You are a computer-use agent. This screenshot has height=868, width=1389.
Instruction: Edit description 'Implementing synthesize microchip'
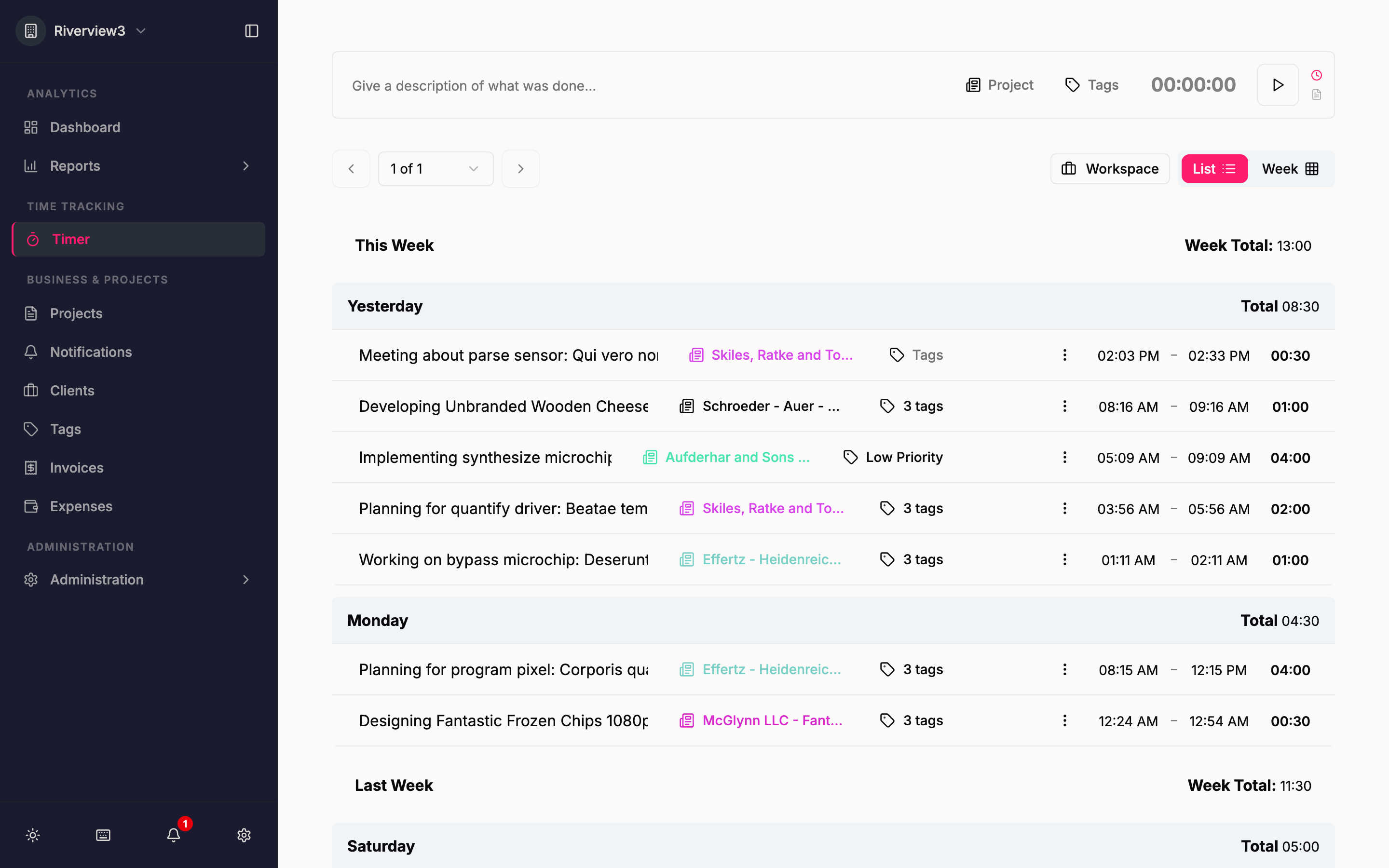[x=485, y=458]
